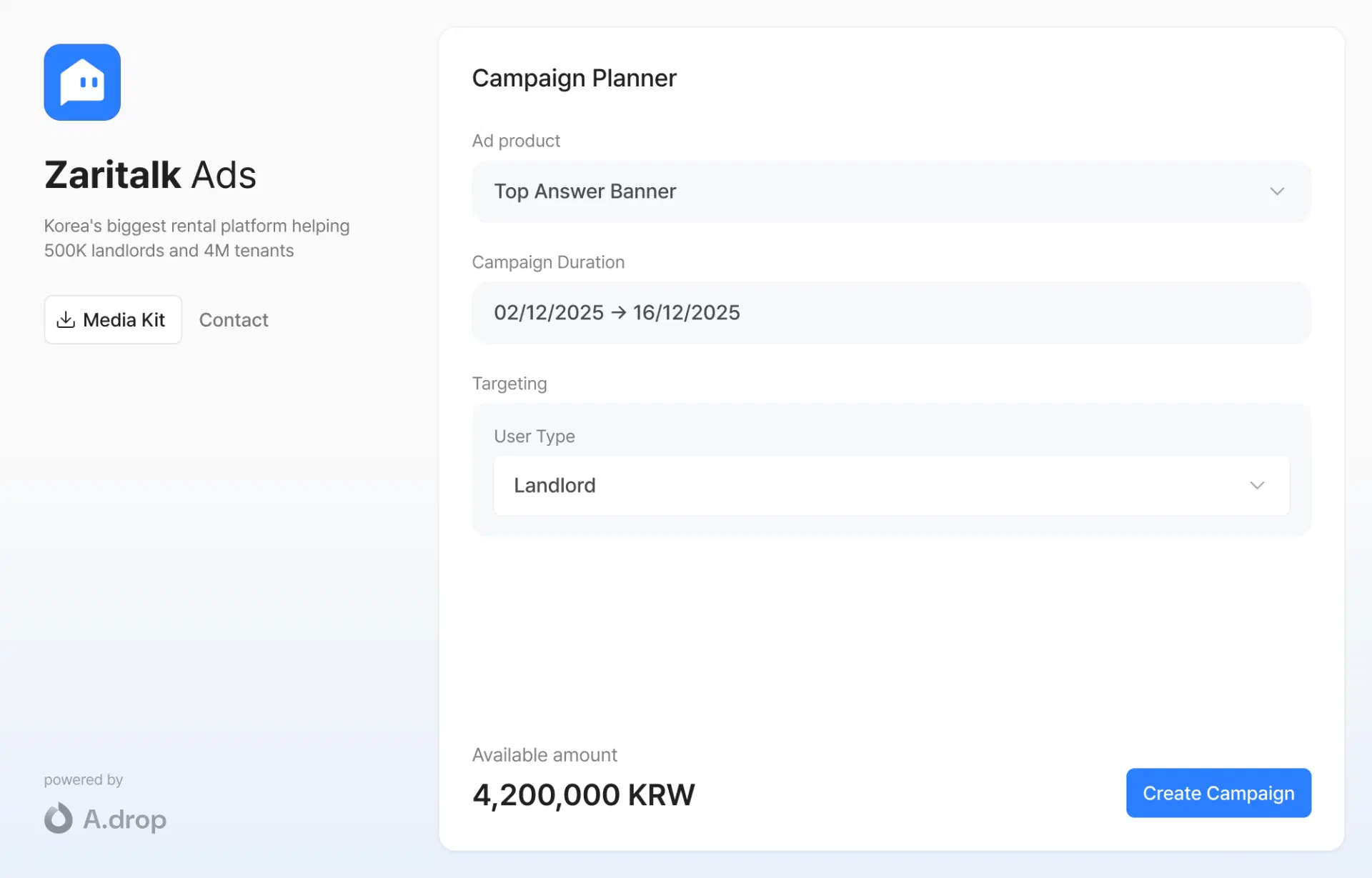The width and height of the screenshot is (1372, 878).
Task: Click the Targeting section label
Action: tap(509, 384)
